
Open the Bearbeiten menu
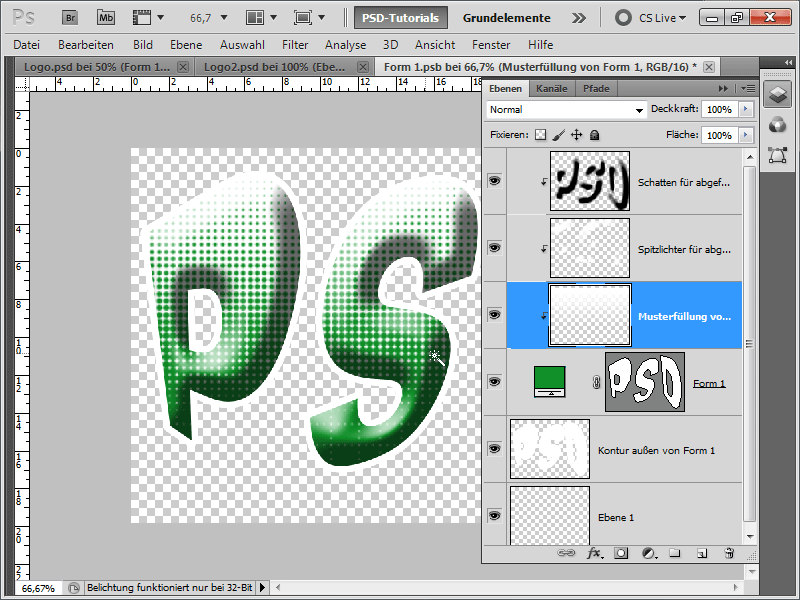pyautogui.click(x=86, y=45)
